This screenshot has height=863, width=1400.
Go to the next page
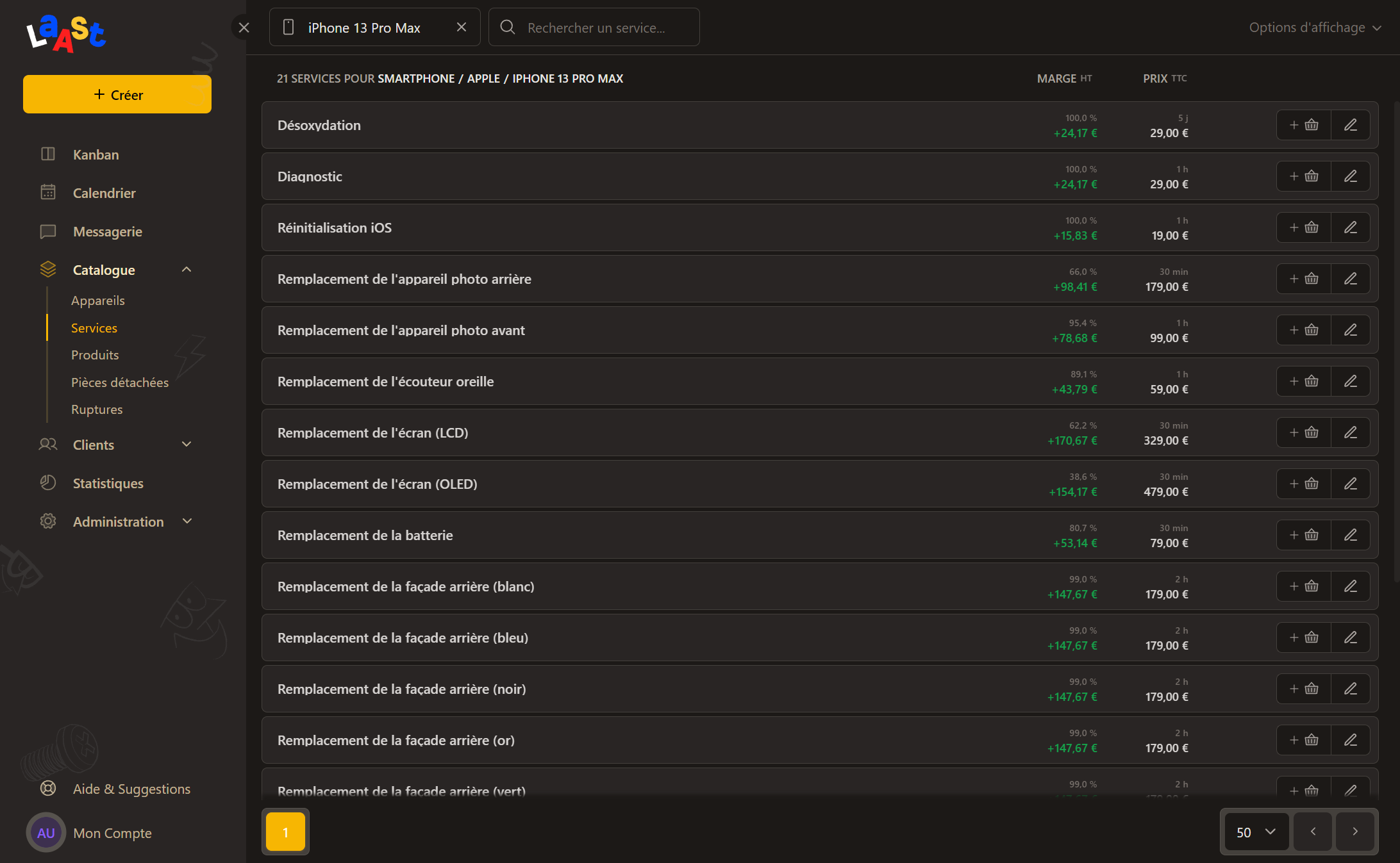click(1355, 832)
